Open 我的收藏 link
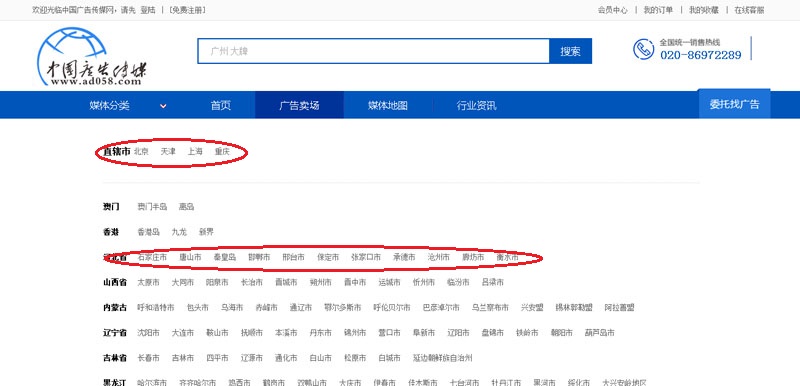This screenshot has width=800, height=386. (x=704, y=10)
